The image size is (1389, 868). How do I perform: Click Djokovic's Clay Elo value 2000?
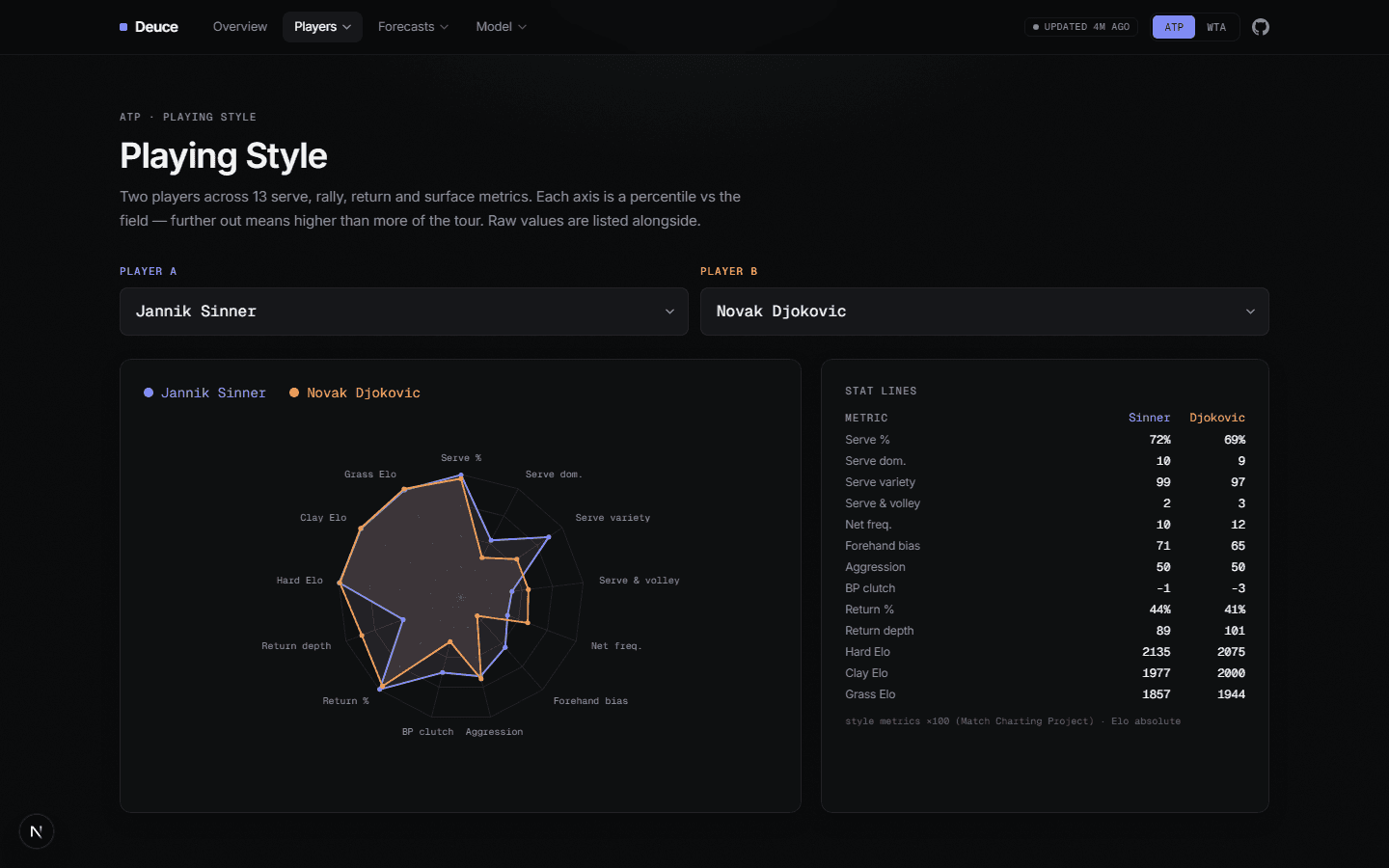tap(1231, 673)
